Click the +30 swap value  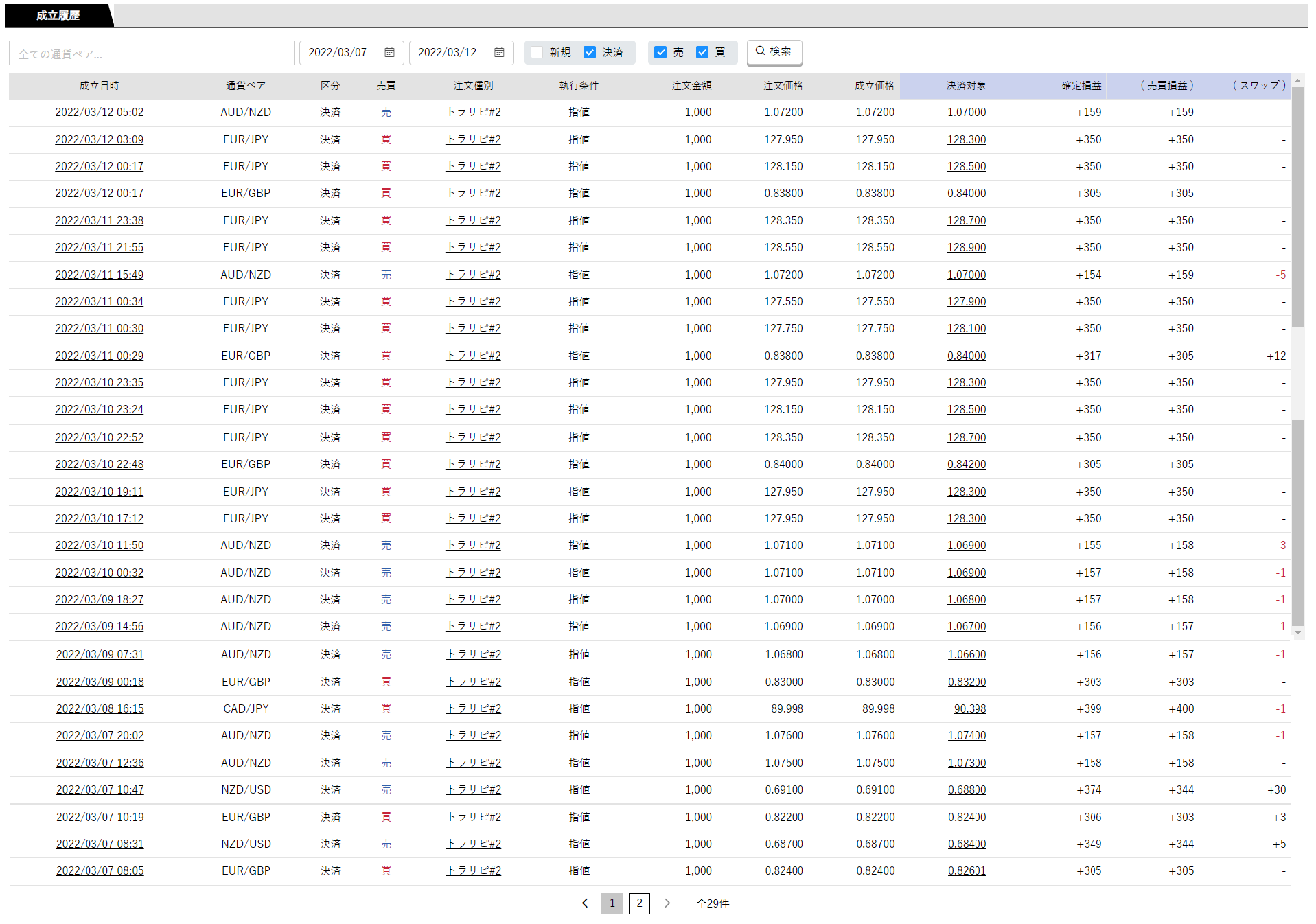[1277, 790]
